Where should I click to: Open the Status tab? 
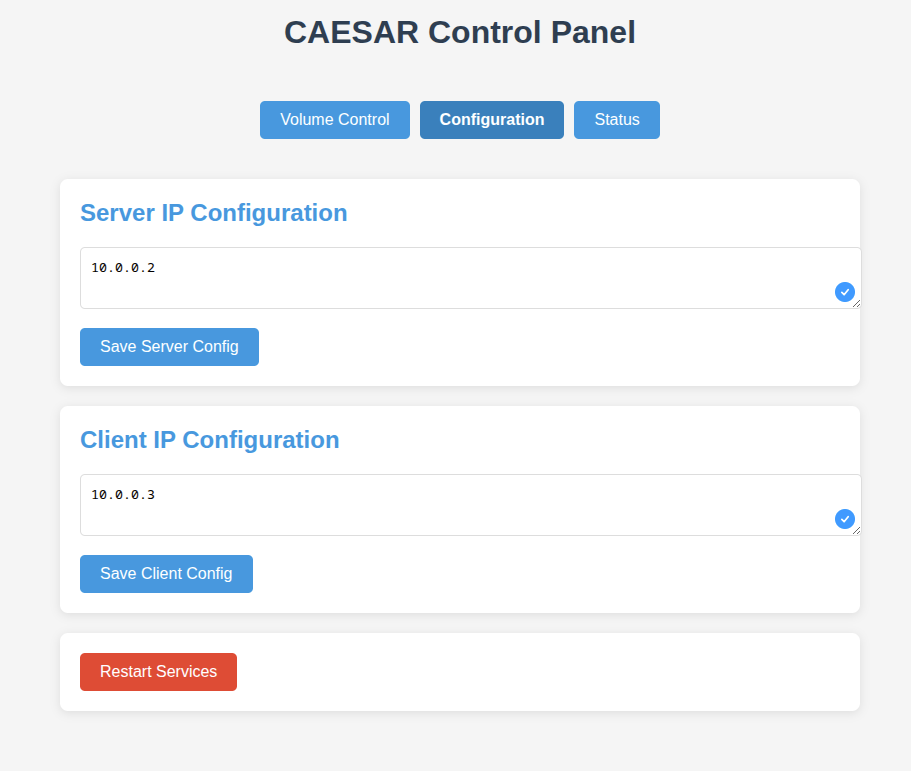click(617, 120)
